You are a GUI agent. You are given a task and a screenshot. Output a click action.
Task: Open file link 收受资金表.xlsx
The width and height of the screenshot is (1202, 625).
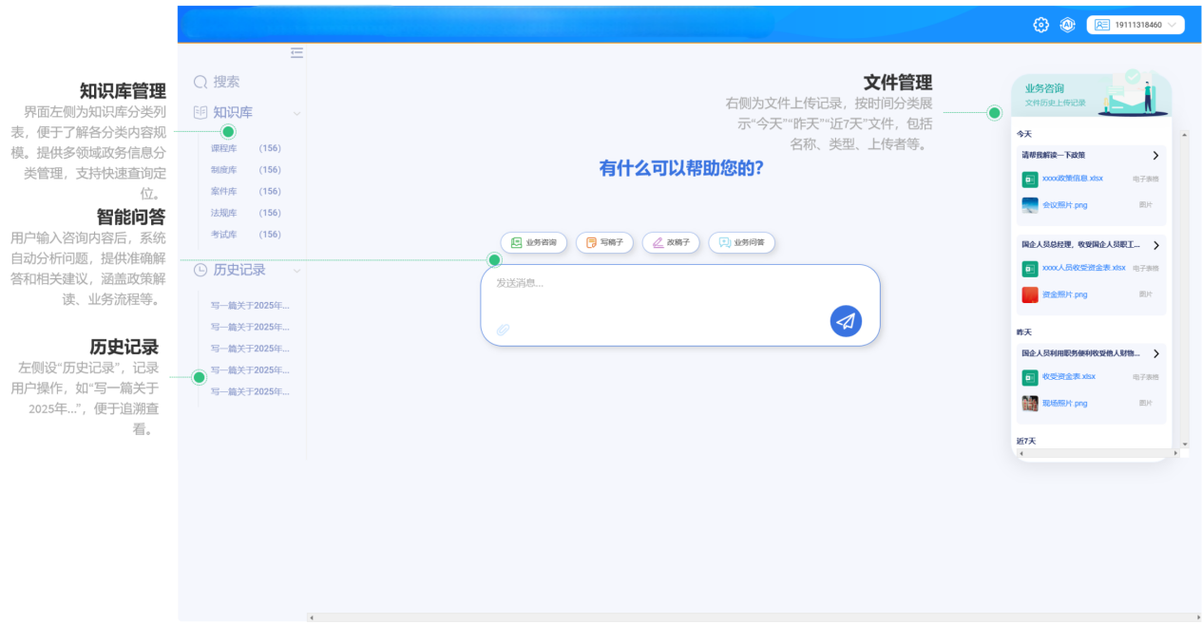coord(1069,377)
